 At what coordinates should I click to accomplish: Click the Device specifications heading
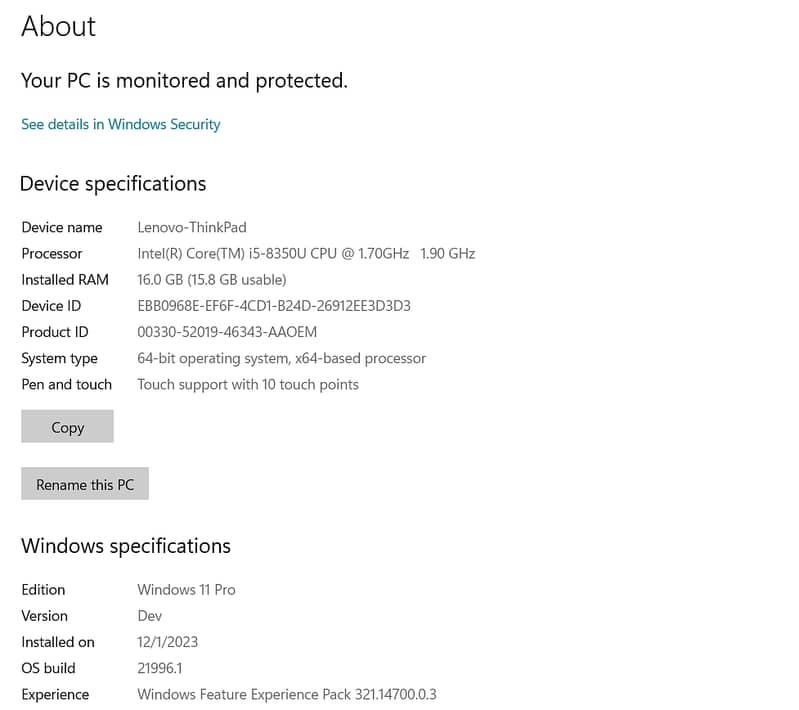coord(113,184)
